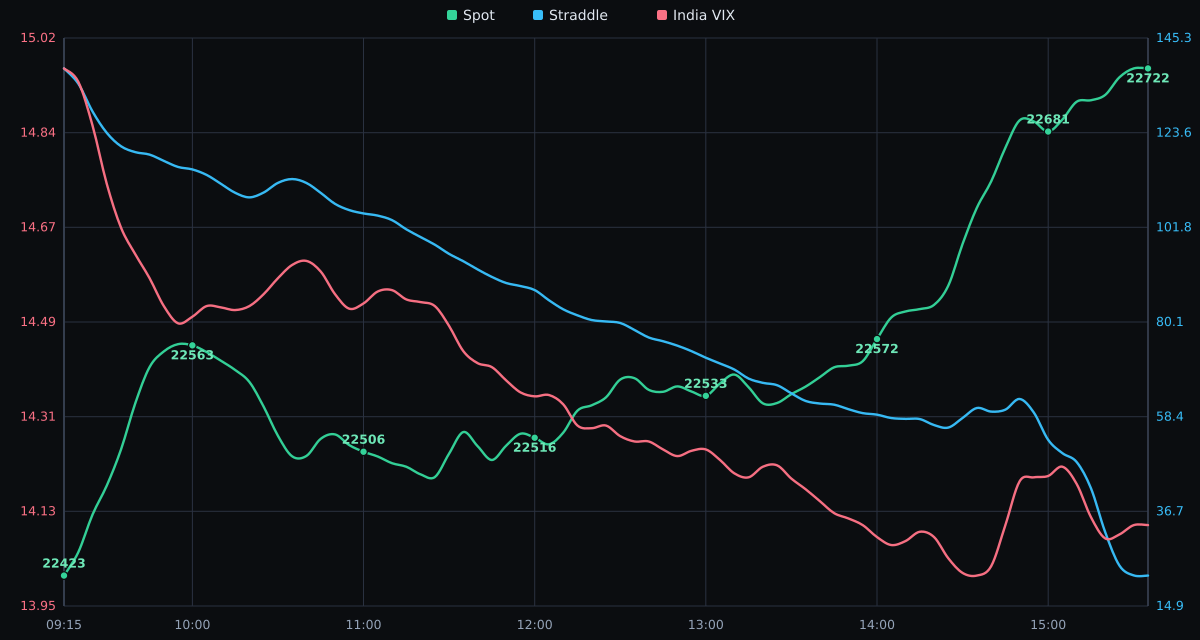The image size is (1200, 640).
Task: Toggle the Straddle series in the legend
Action: coord(570,15)
